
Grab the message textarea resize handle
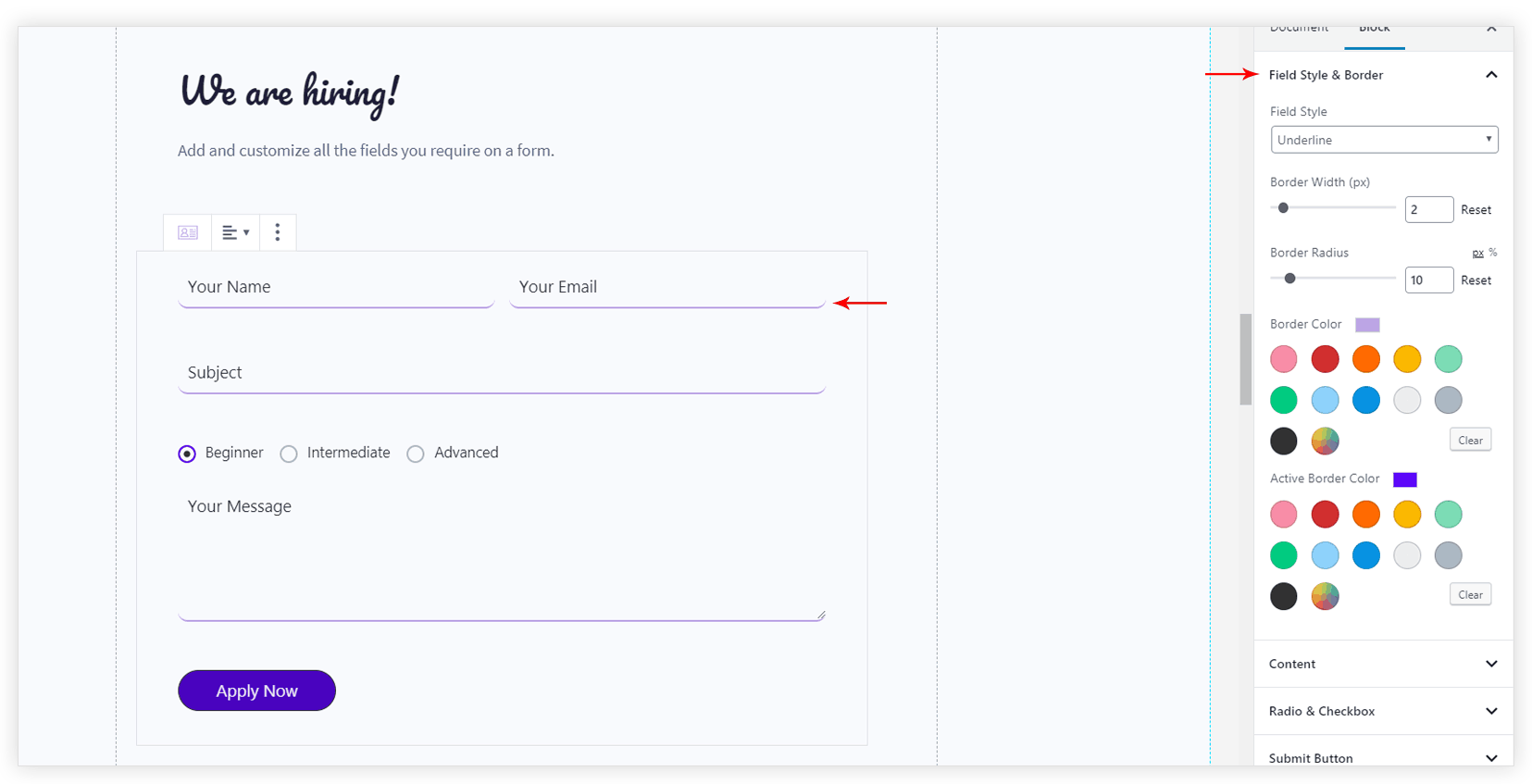click(x=820, y=615)
